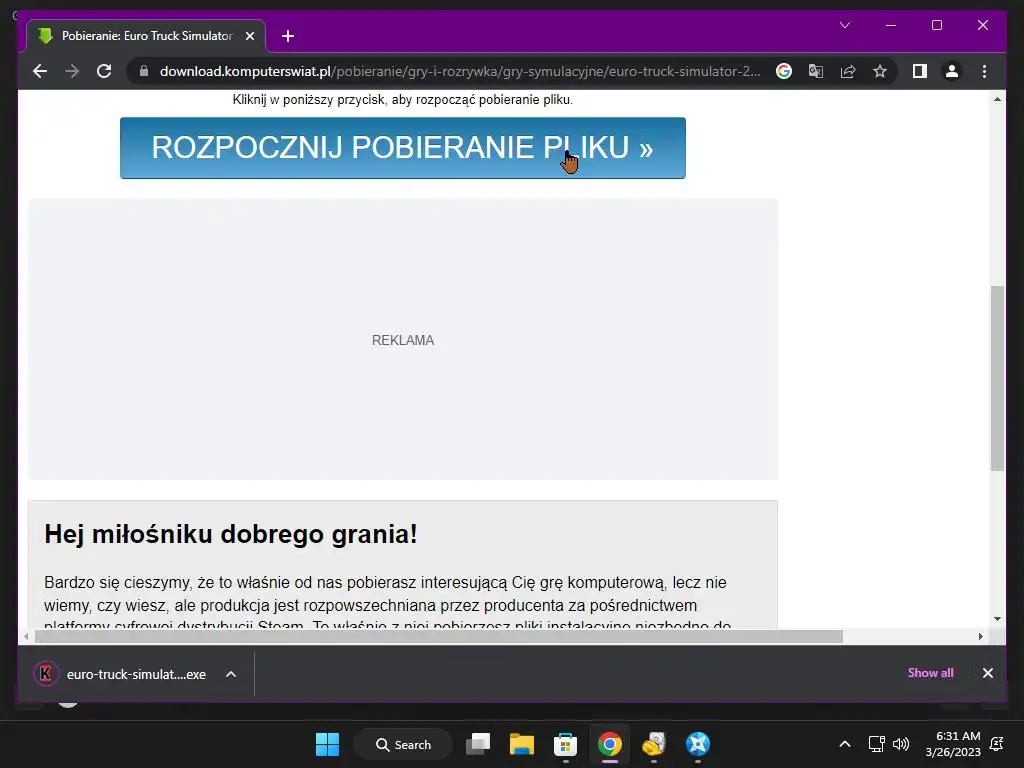Click the vertical scrollbar thumb
The width and height of the screenshot is (1024, 768).
pos(997,378)
